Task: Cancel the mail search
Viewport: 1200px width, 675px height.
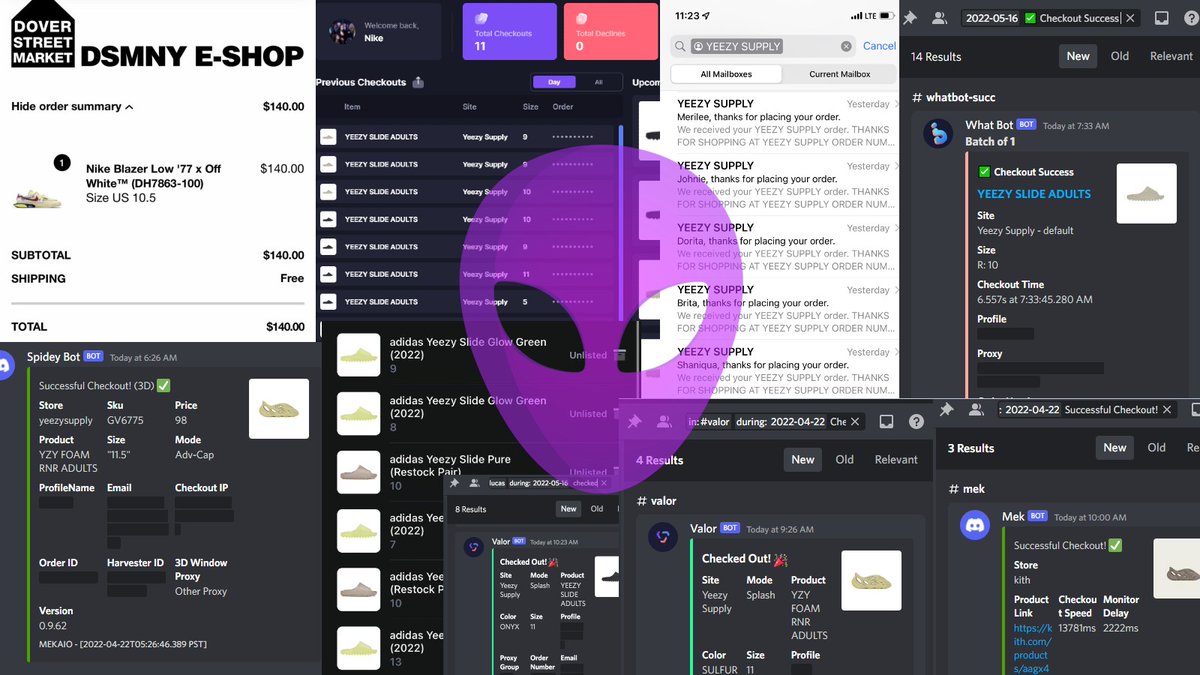Action: [x=880, y=46]
